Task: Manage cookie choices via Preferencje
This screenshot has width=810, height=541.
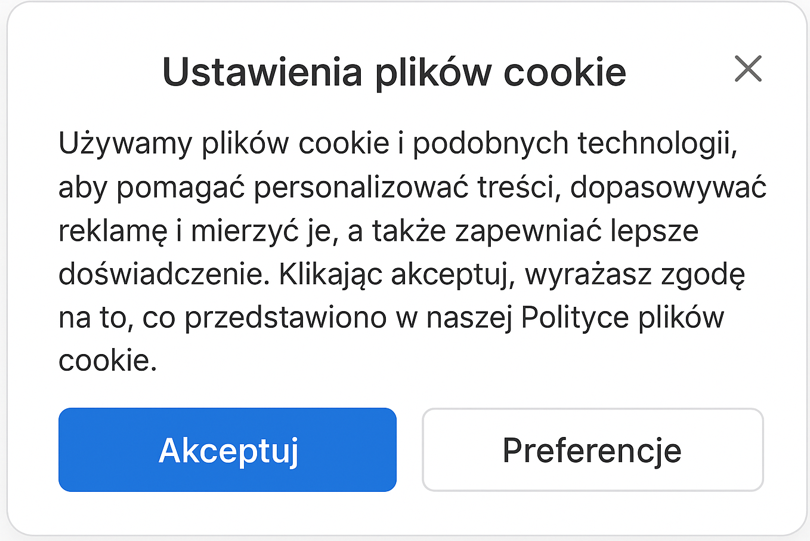Action: (x=593, y=450)
